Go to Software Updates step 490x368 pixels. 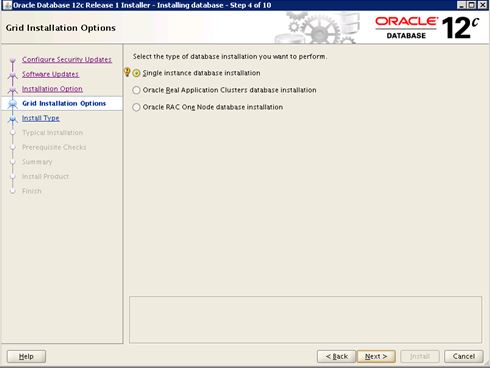point(50,74)
